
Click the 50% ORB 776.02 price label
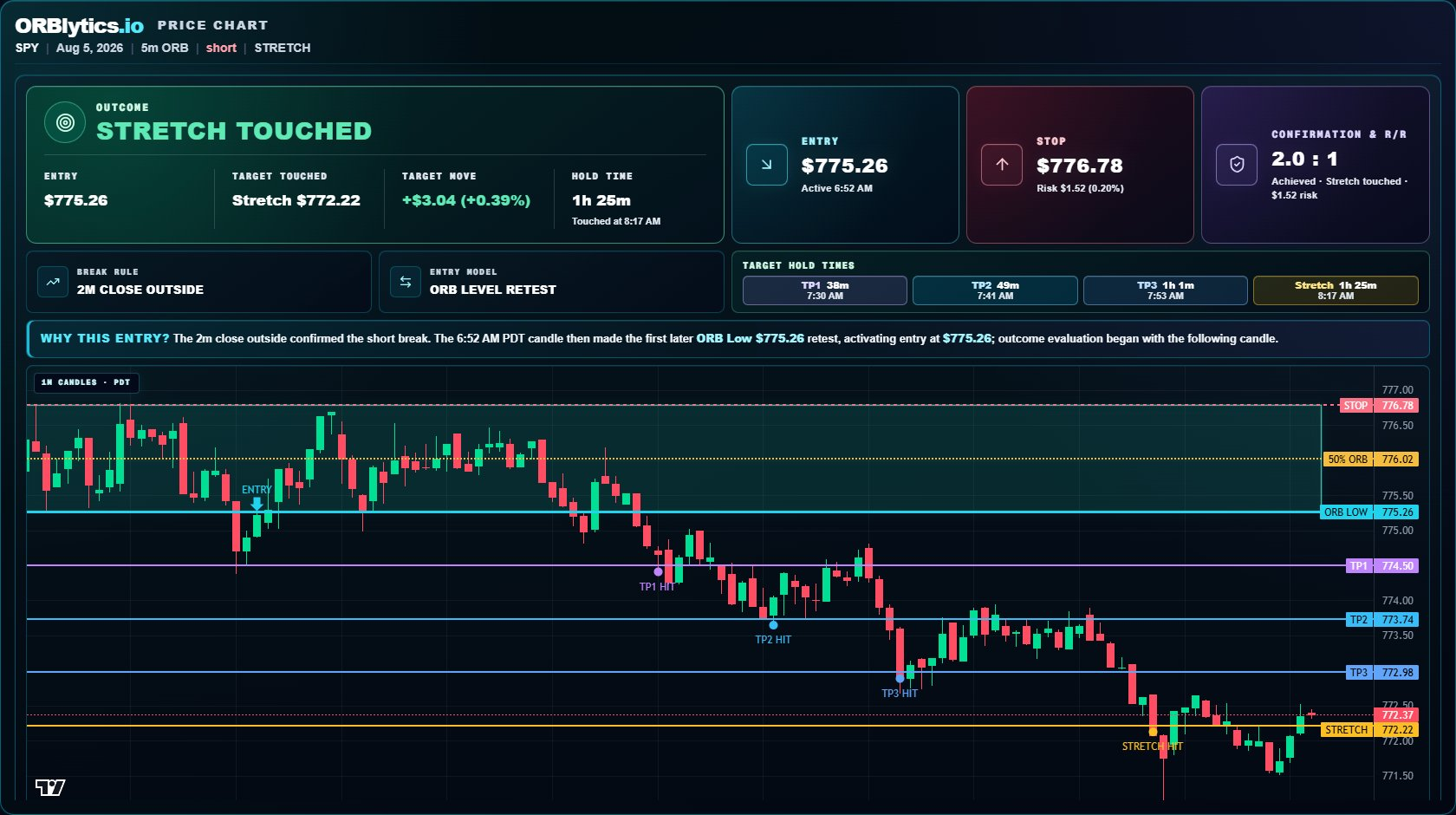(1371, 460)
